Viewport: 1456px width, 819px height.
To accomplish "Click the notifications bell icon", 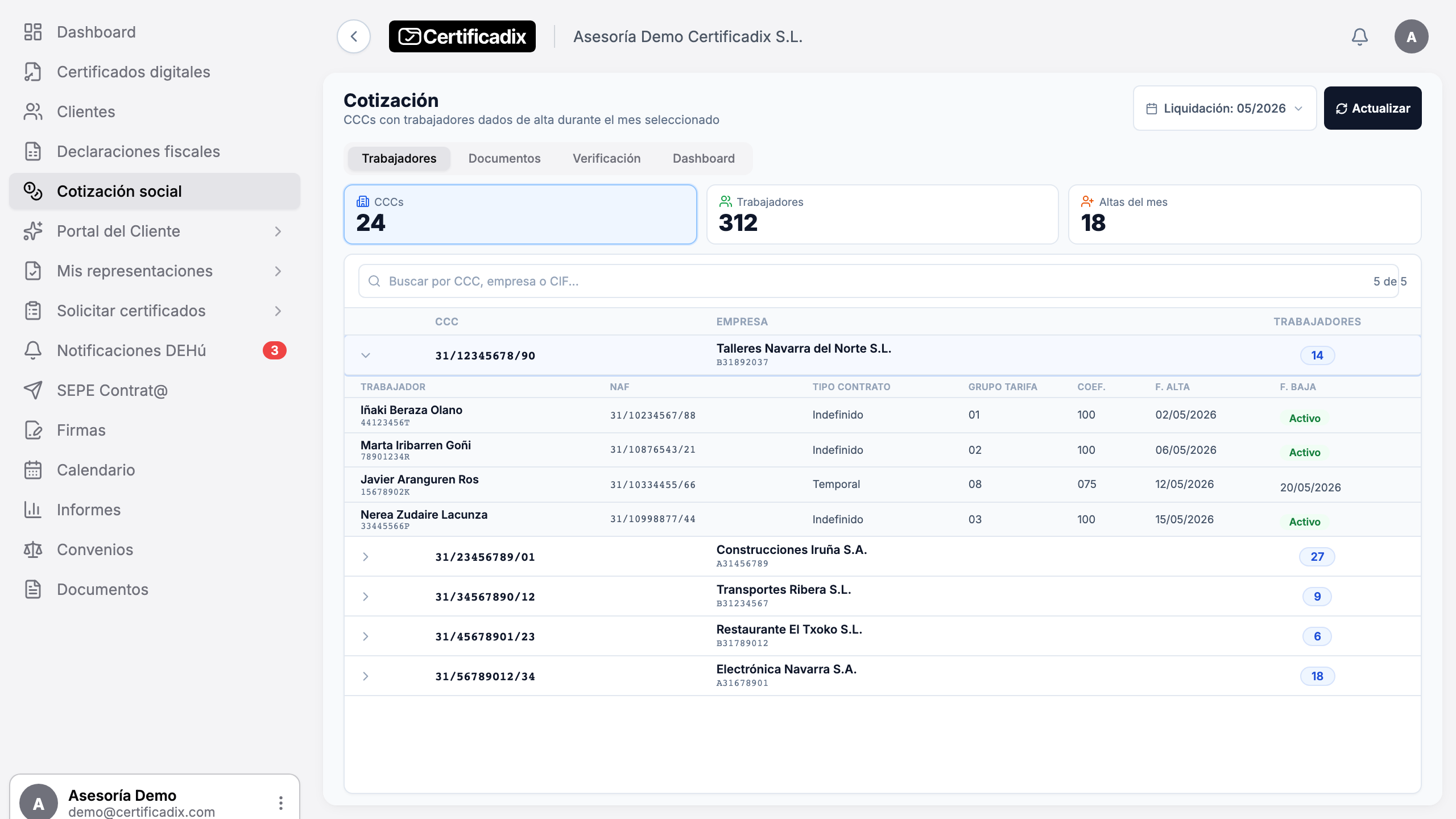I will 1359,37.
